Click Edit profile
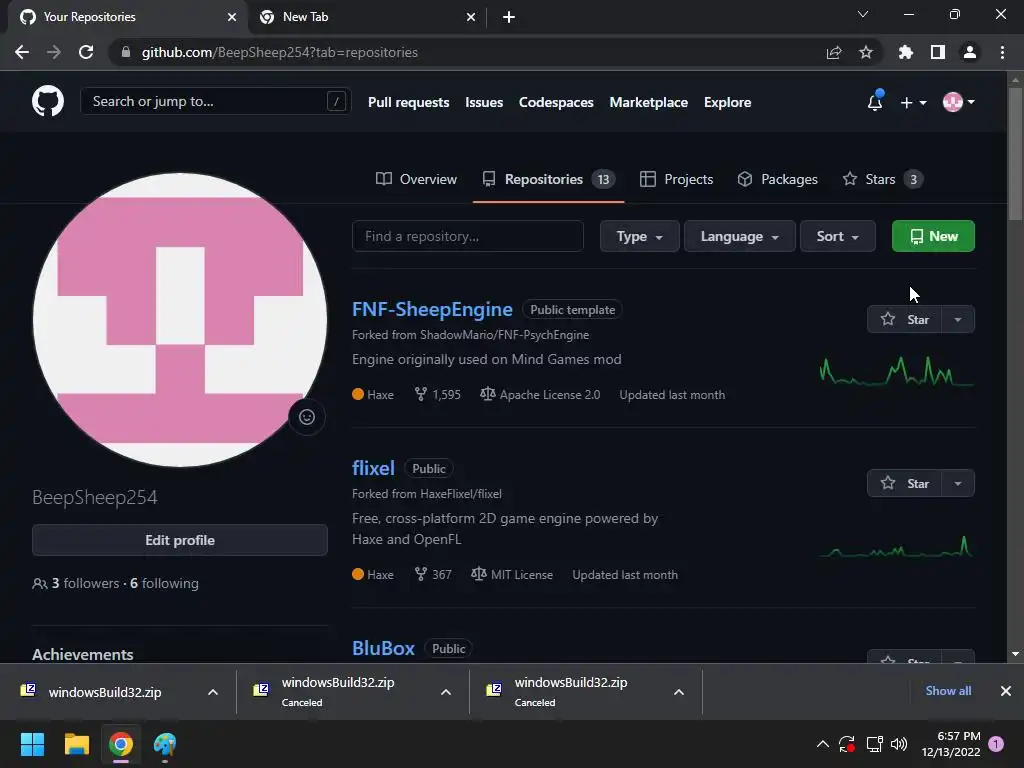Viewport: 1024px width, 768px height. click(x=180, y=540)
